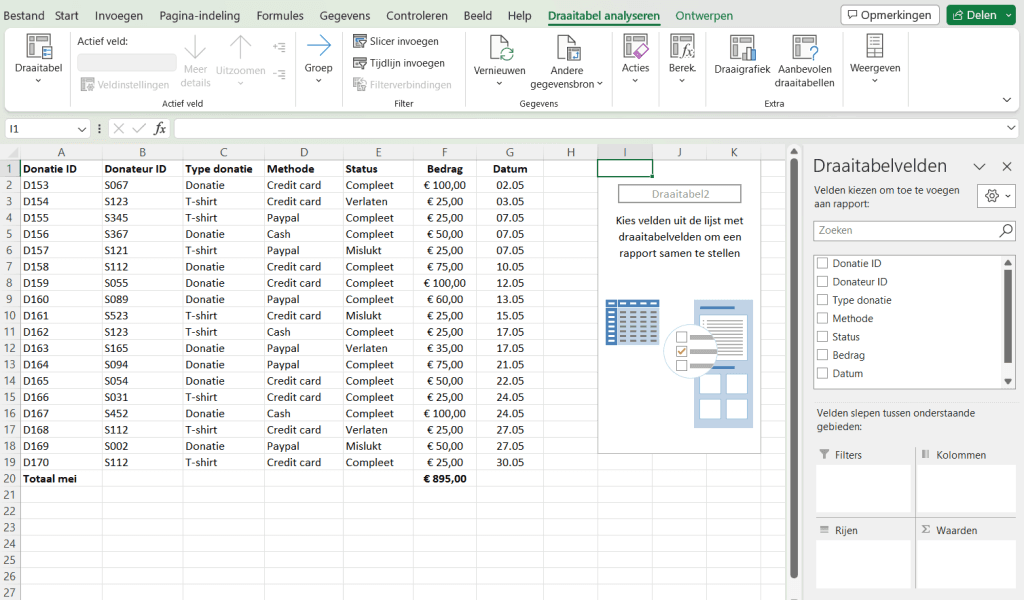Open the Formules ribbon tab
This screenshot has width=1024, height=600.
280,16
